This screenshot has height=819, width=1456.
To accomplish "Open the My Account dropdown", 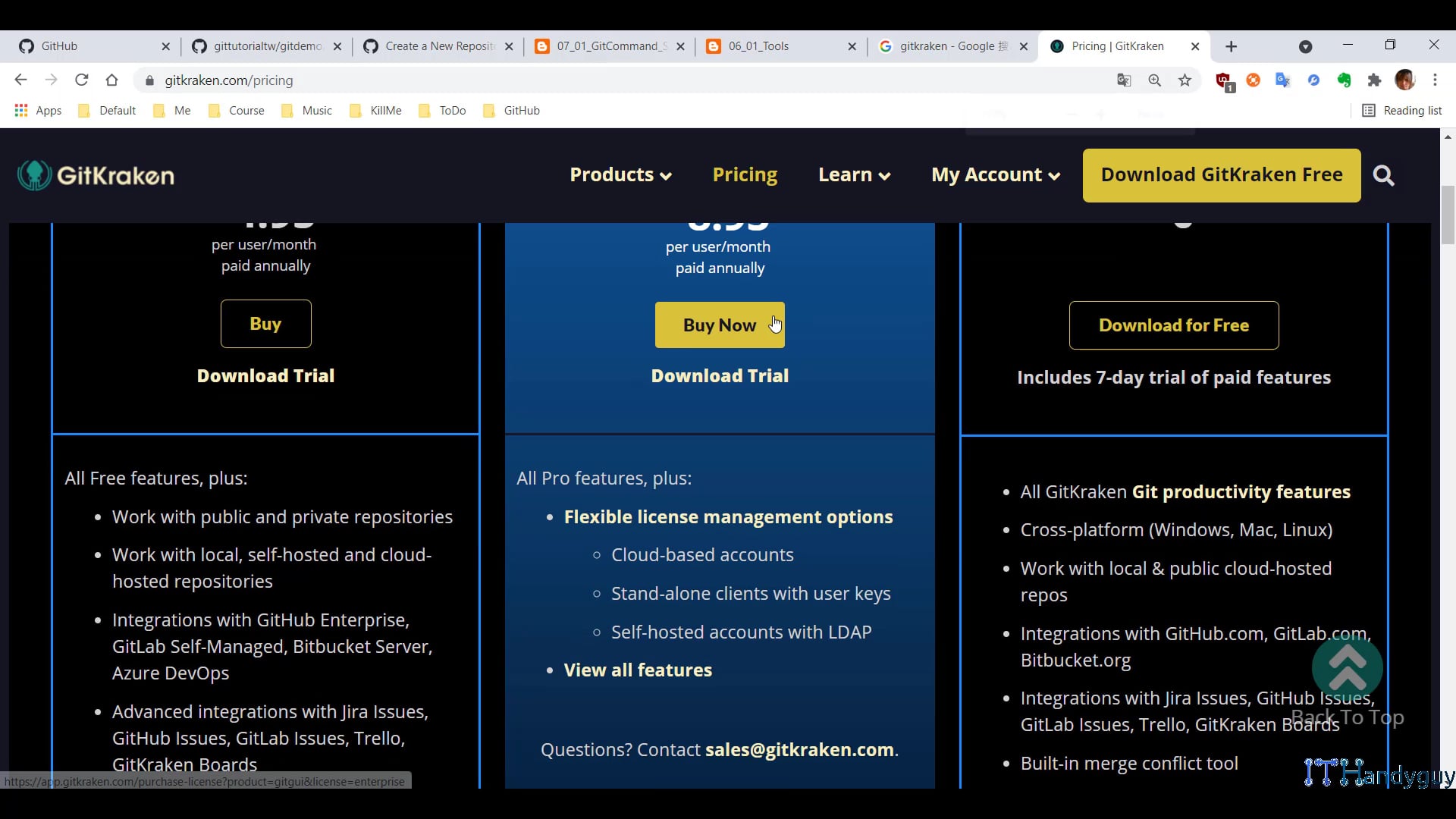I will coord(994,175).
